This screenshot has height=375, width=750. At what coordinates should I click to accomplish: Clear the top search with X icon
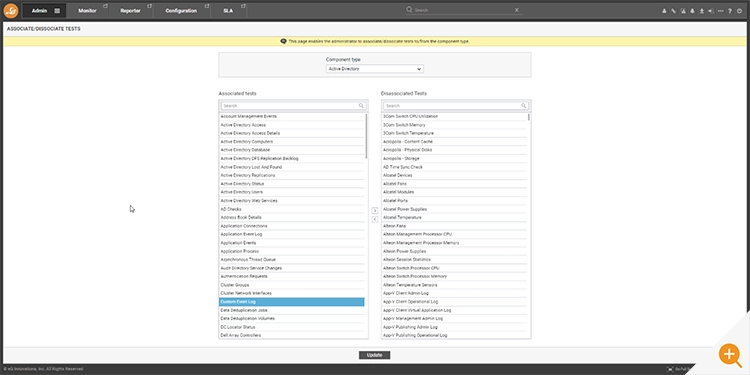pos(517,10)
